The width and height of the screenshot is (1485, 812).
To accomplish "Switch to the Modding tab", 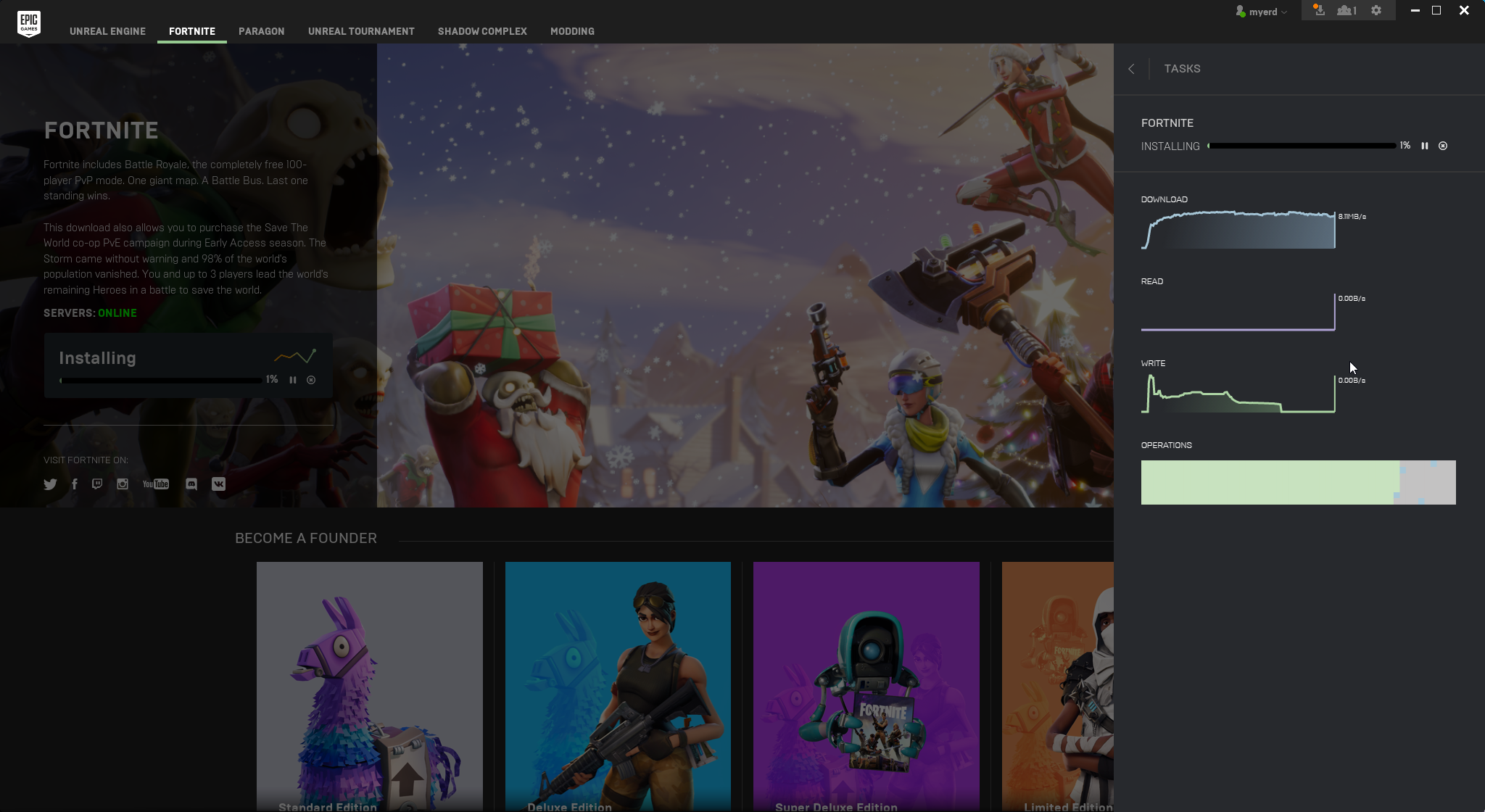I will pyautogui.click(x=572, y=31).
